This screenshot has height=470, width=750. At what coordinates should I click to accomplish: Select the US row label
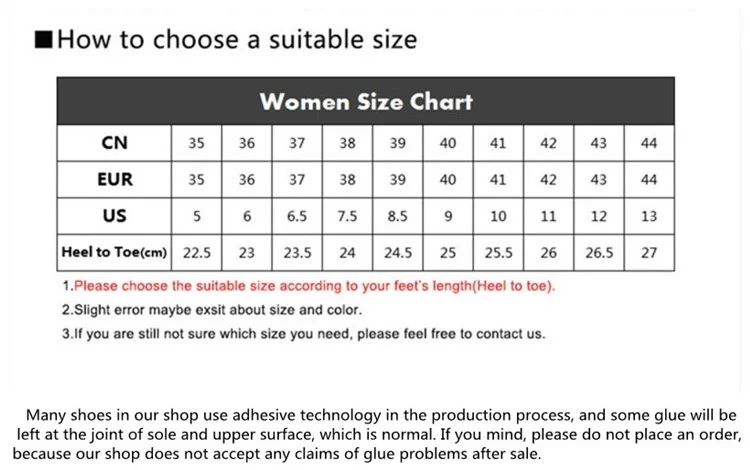[x=114, y=216]
